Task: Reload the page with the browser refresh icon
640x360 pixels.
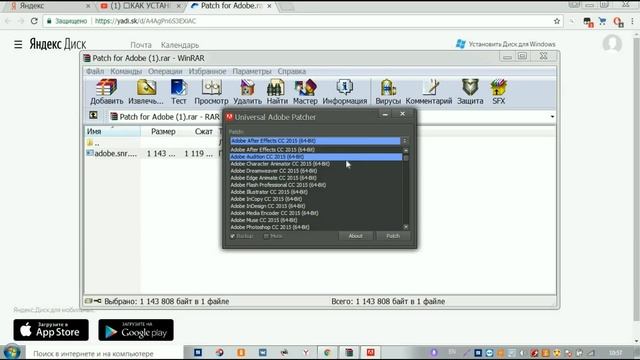Action: (34, 21)
